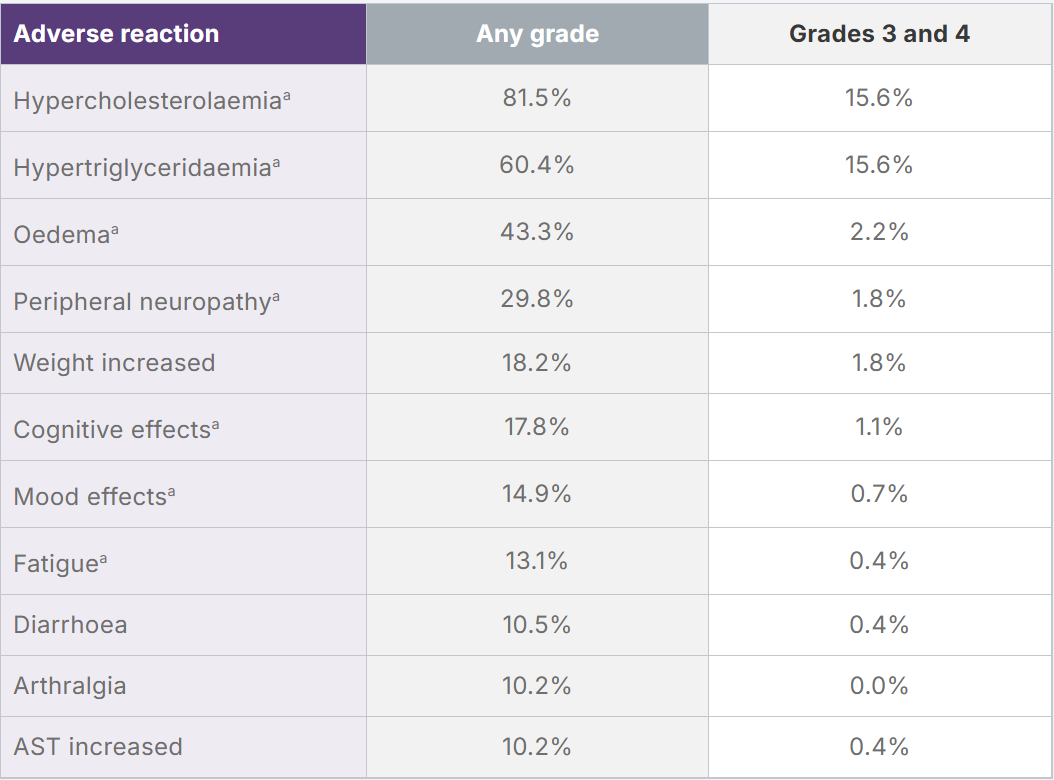Viewport: 1054px width, 780px height.
Task: Select the Weight increased row label
Action: click(x=114, y=362)
